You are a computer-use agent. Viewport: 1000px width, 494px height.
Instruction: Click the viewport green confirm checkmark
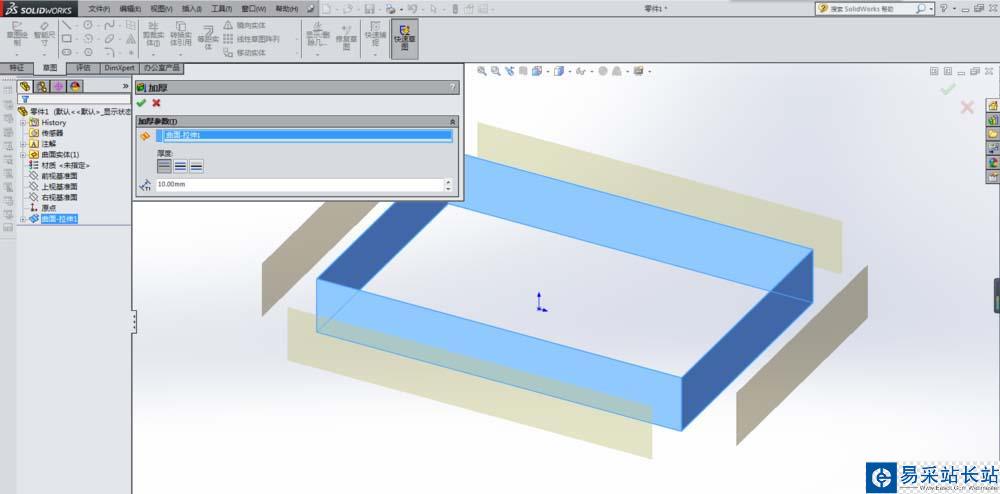coord(948,89)
